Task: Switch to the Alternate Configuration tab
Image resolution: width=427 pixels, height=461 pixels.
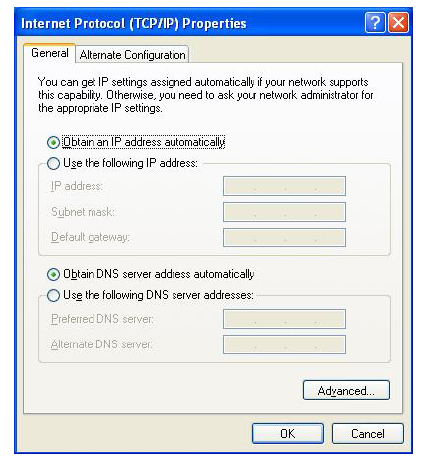Action: pos(132,55)
